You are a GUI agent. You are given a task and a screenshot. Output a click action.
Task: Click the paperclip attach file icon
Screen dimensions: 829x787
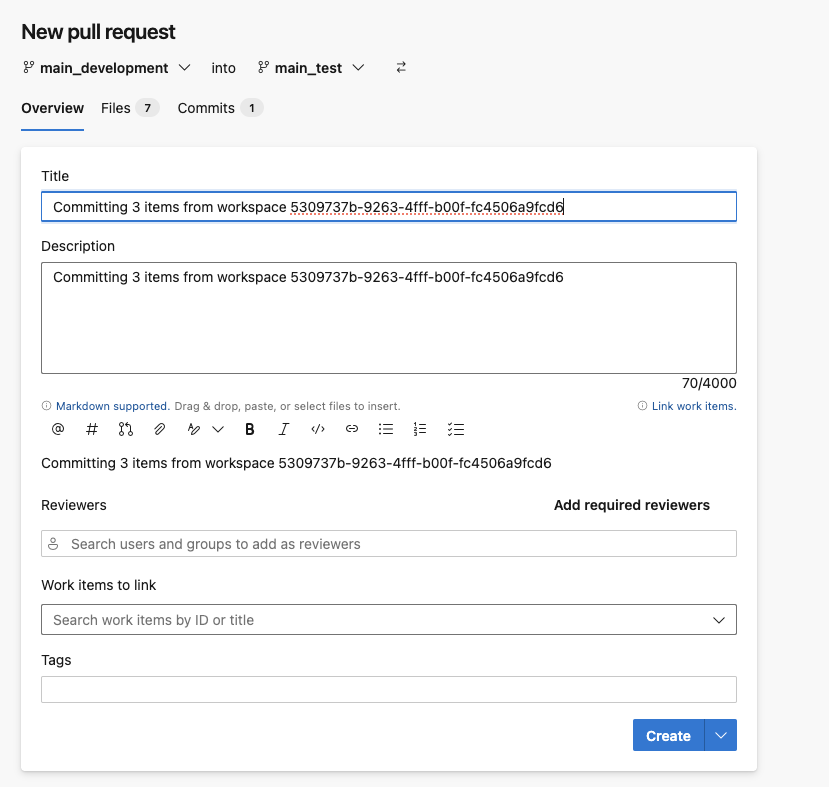159,429
